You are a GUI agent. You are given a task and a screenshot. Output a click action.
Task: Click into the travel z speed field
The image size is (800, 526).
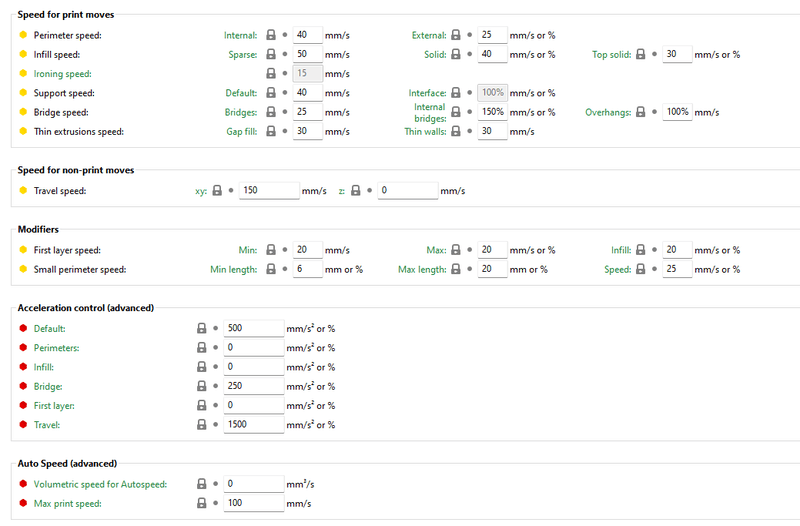click(407, 189)
